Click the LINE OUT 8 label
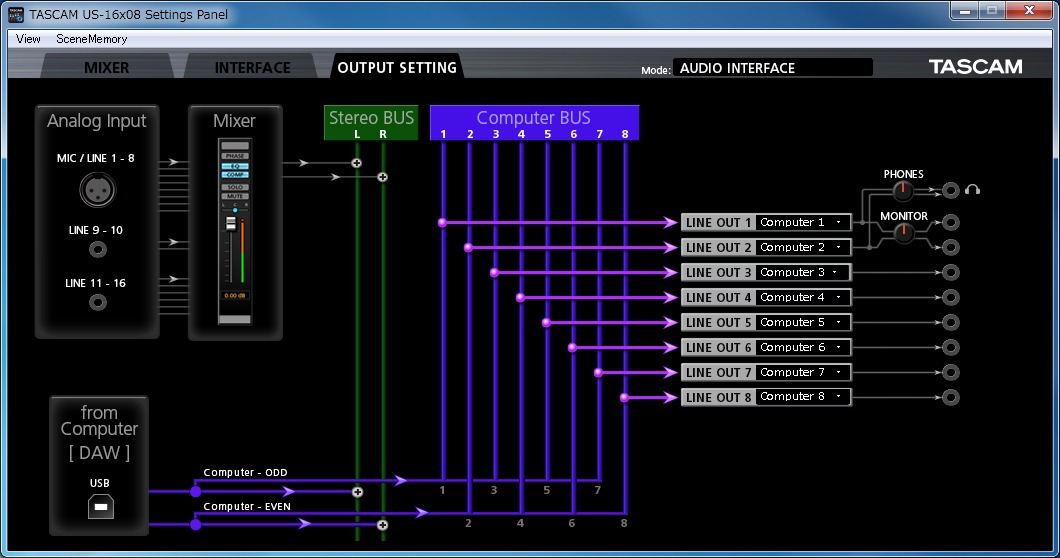The height and width of the screenshot is (558, 1060). coord(718,398)
